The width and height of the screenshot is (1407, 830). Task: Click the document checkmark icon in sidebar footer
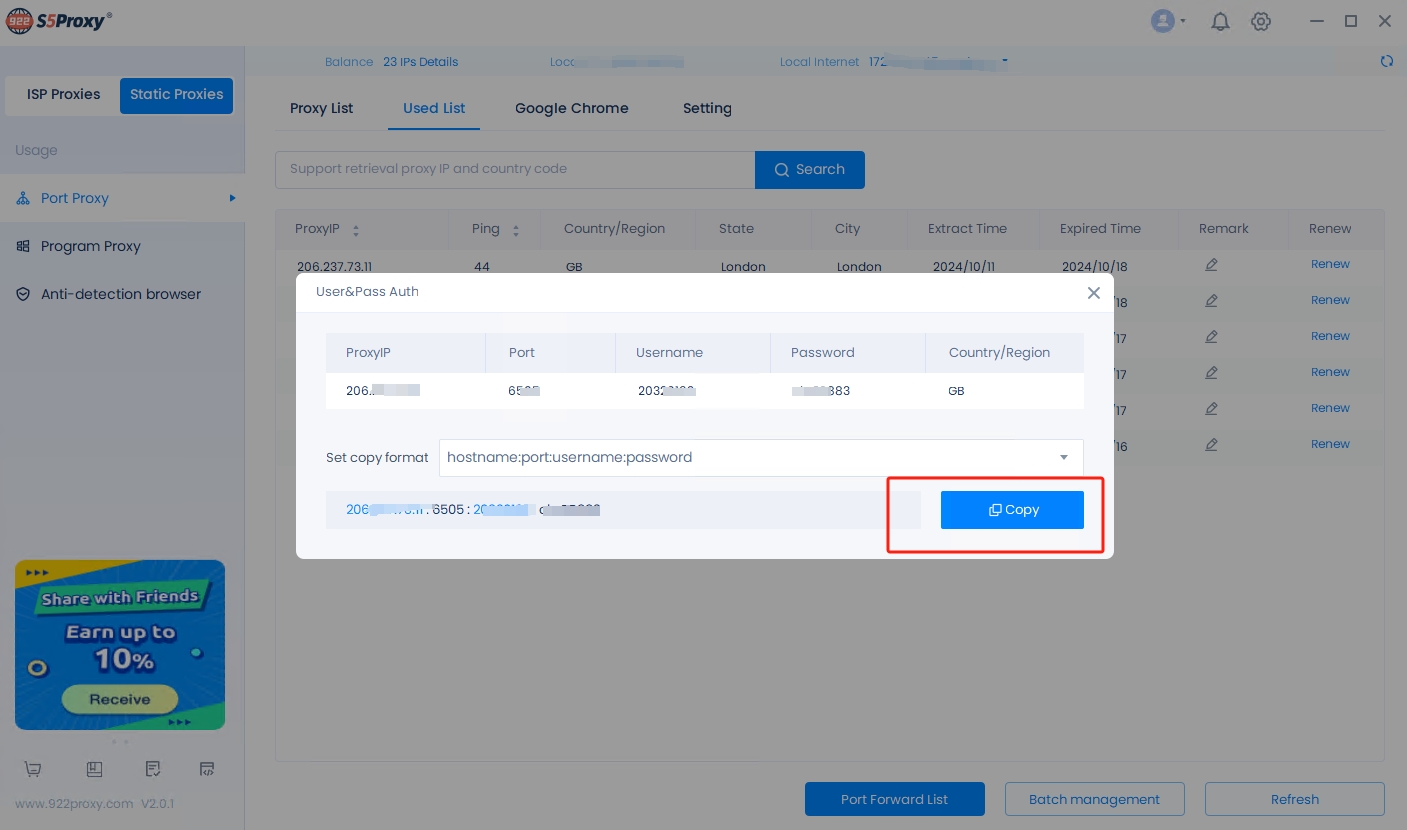point(152,769)
